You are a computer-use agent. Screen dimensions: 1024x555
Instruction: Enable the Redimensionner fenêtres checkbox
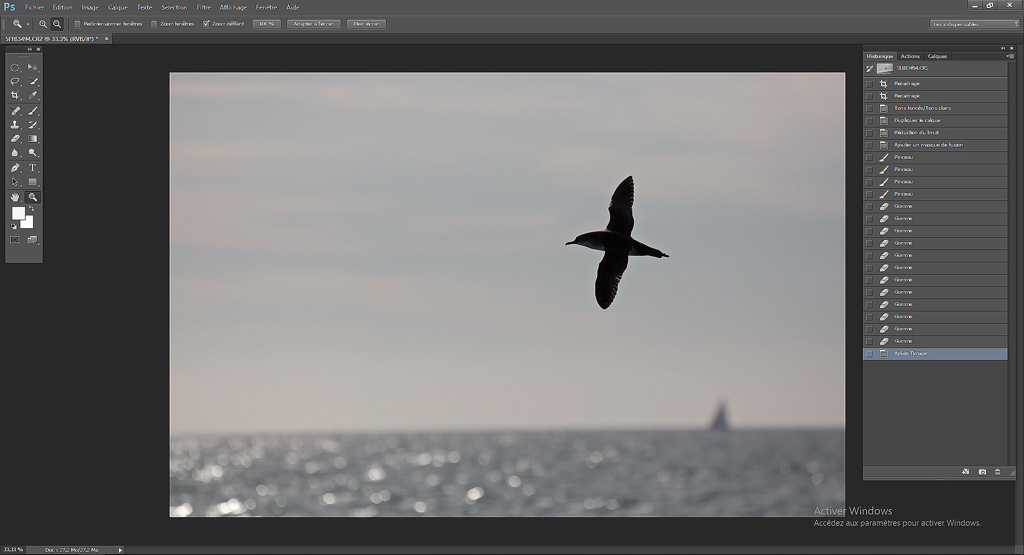(x=78, y=23)
